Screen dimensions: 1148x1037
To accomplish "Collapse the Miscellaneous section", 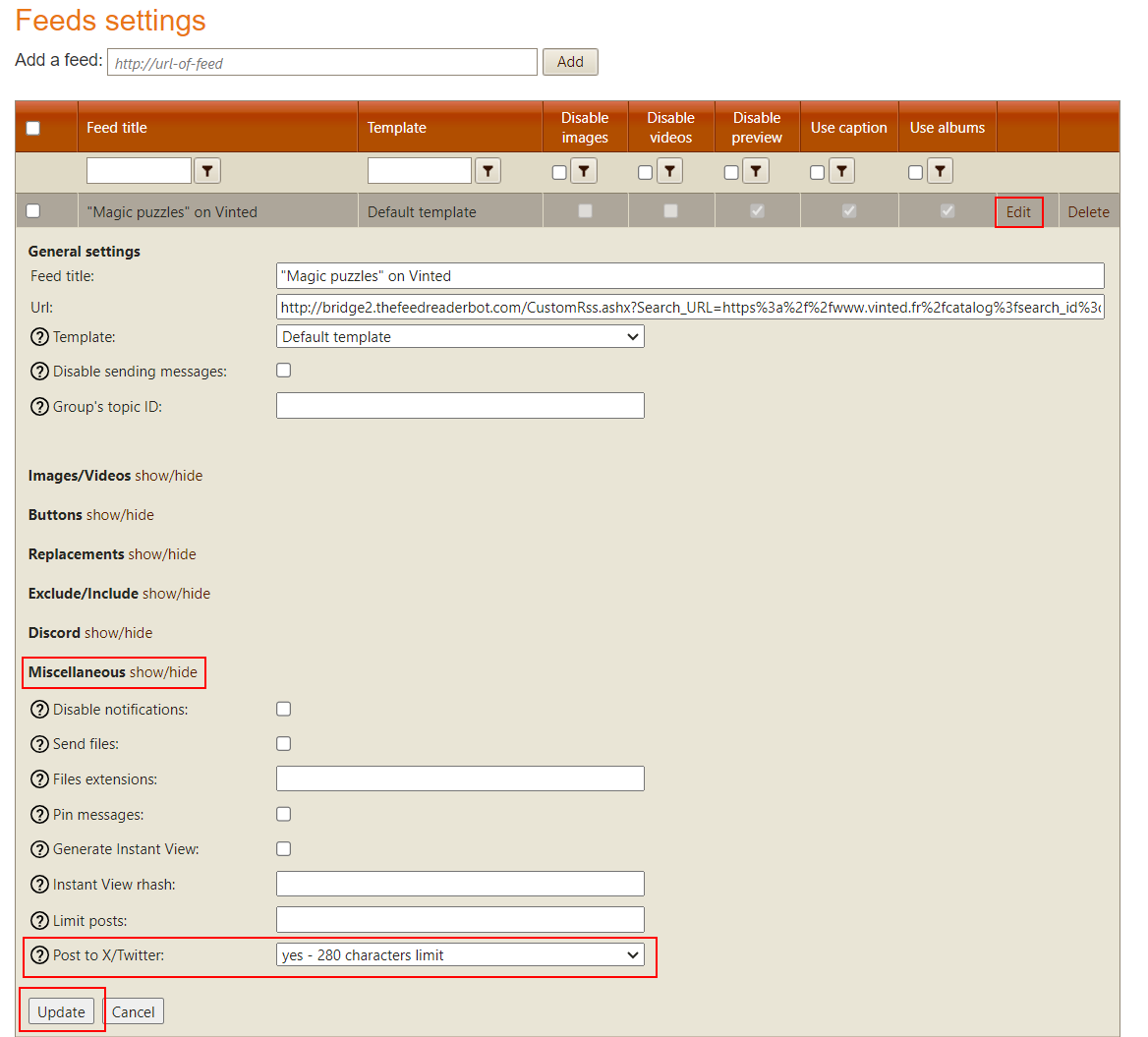I will click(x=163, y=672).
